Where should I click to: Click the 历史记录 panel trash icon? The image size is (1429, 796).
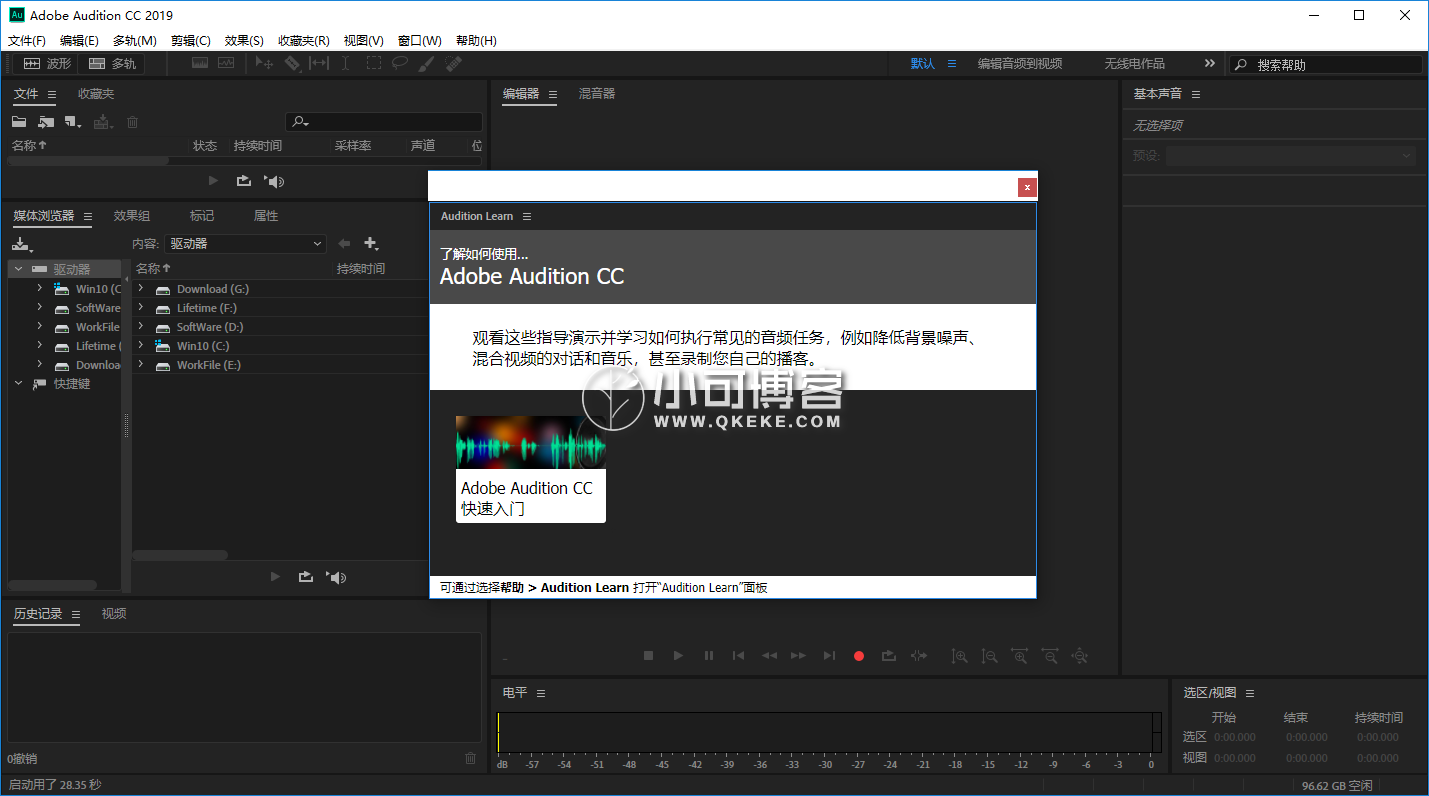[471, 758]
